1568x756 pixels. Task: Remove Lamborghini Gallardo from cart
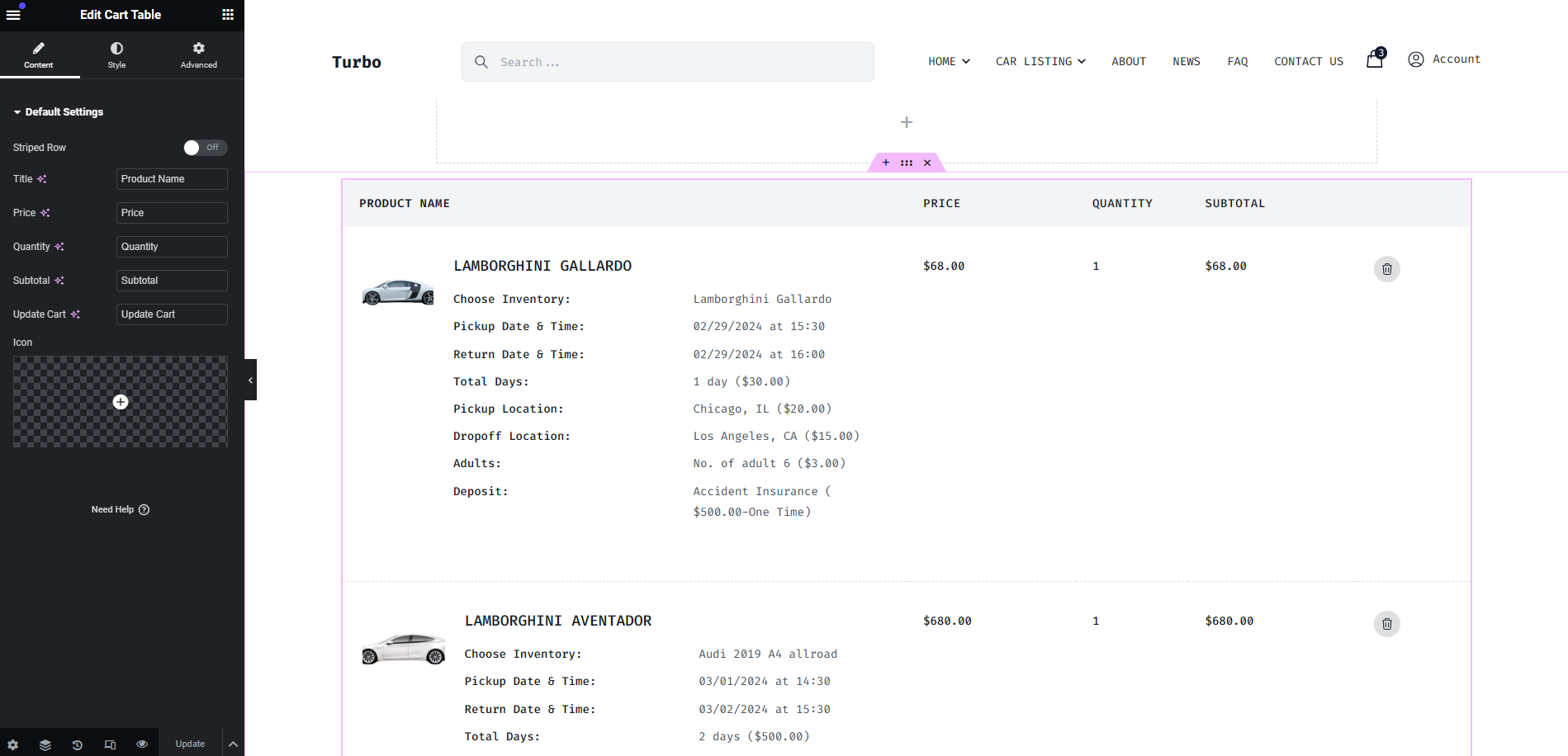[x=1387, y=269]
